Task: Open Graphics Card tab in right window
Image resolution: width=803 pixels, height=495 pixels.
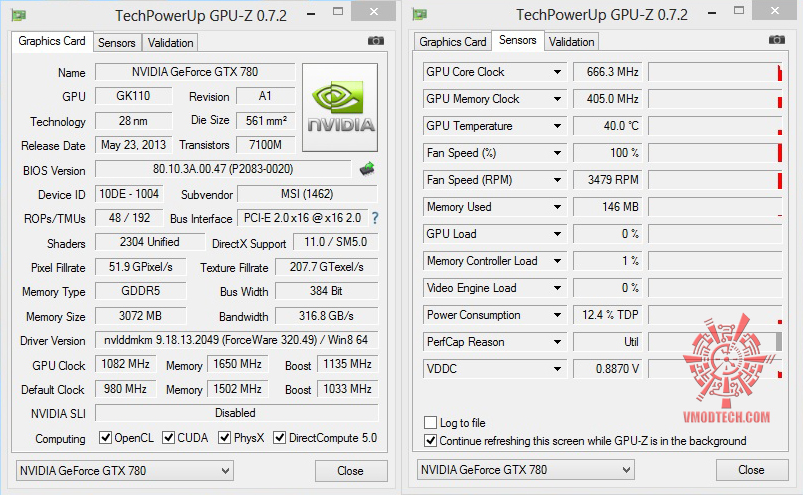Action: 453,42
